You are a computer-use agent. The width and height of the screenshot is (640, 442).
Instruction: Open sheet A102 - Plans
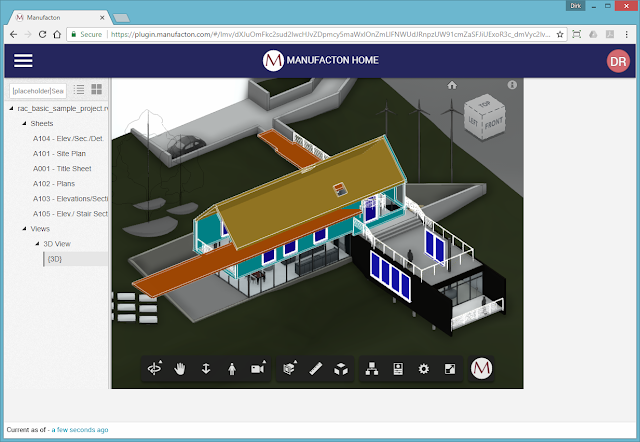(54, 184)
